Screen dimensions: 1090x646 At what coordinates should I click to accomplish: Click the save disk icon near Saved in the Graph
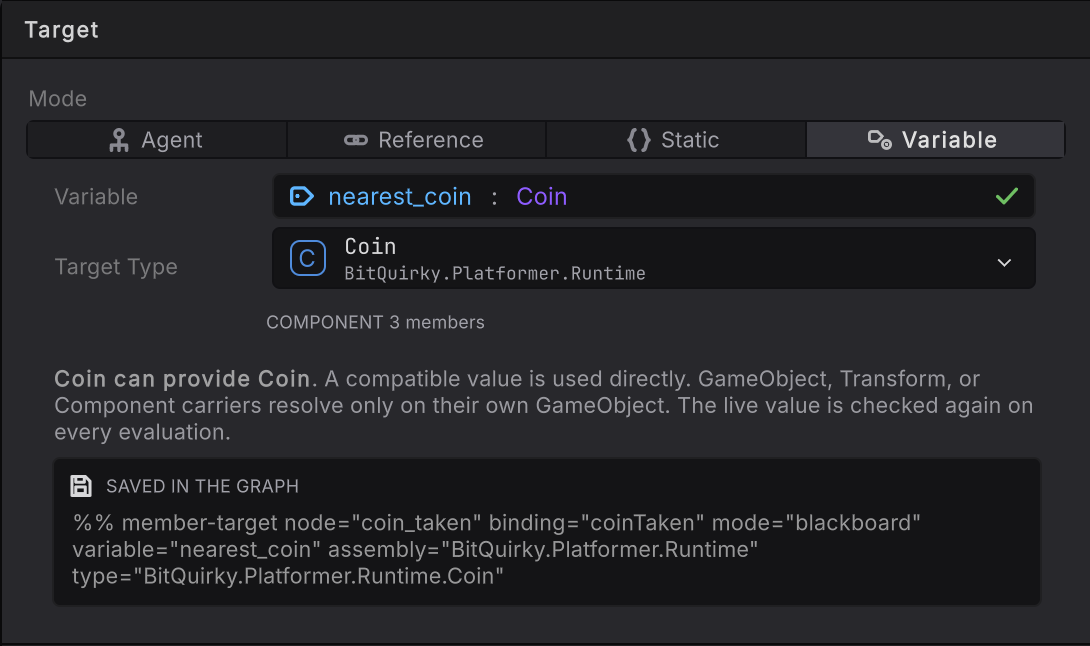pyautogui.click(x=81, y=486)
